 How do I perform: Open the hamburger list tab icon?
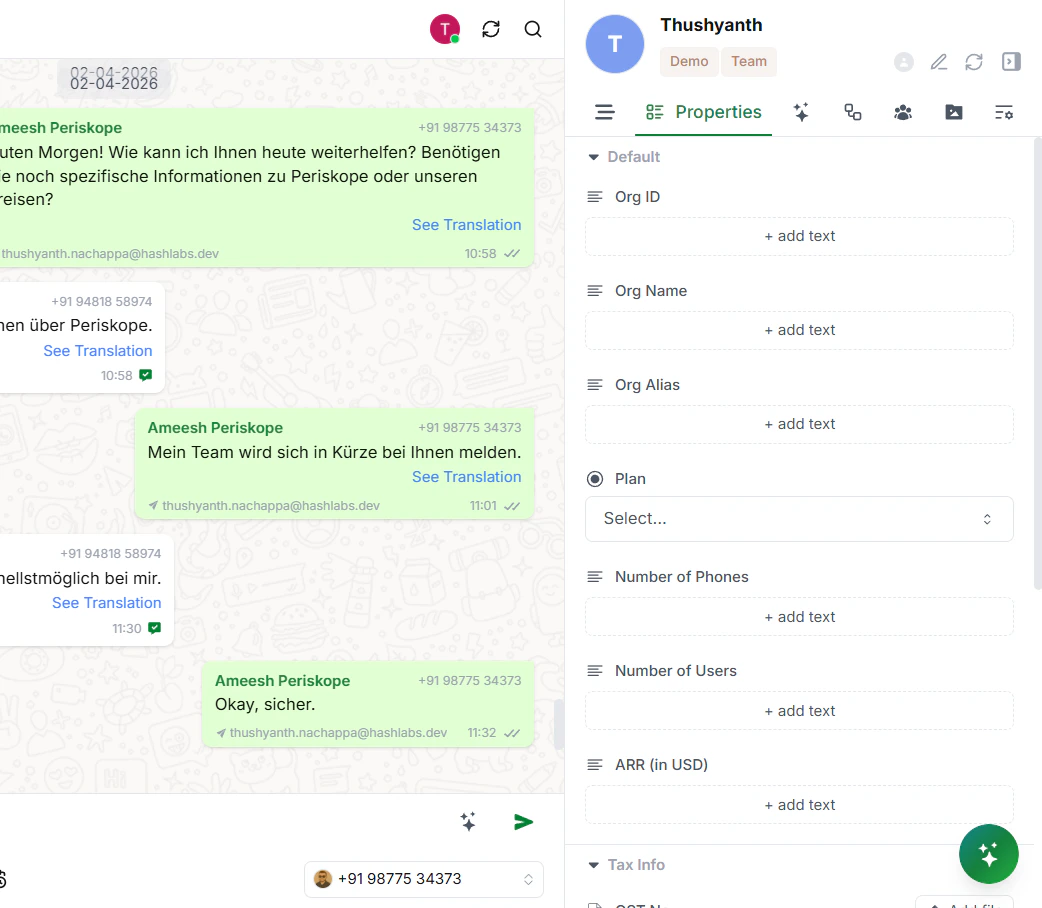(x=605, y=112)
